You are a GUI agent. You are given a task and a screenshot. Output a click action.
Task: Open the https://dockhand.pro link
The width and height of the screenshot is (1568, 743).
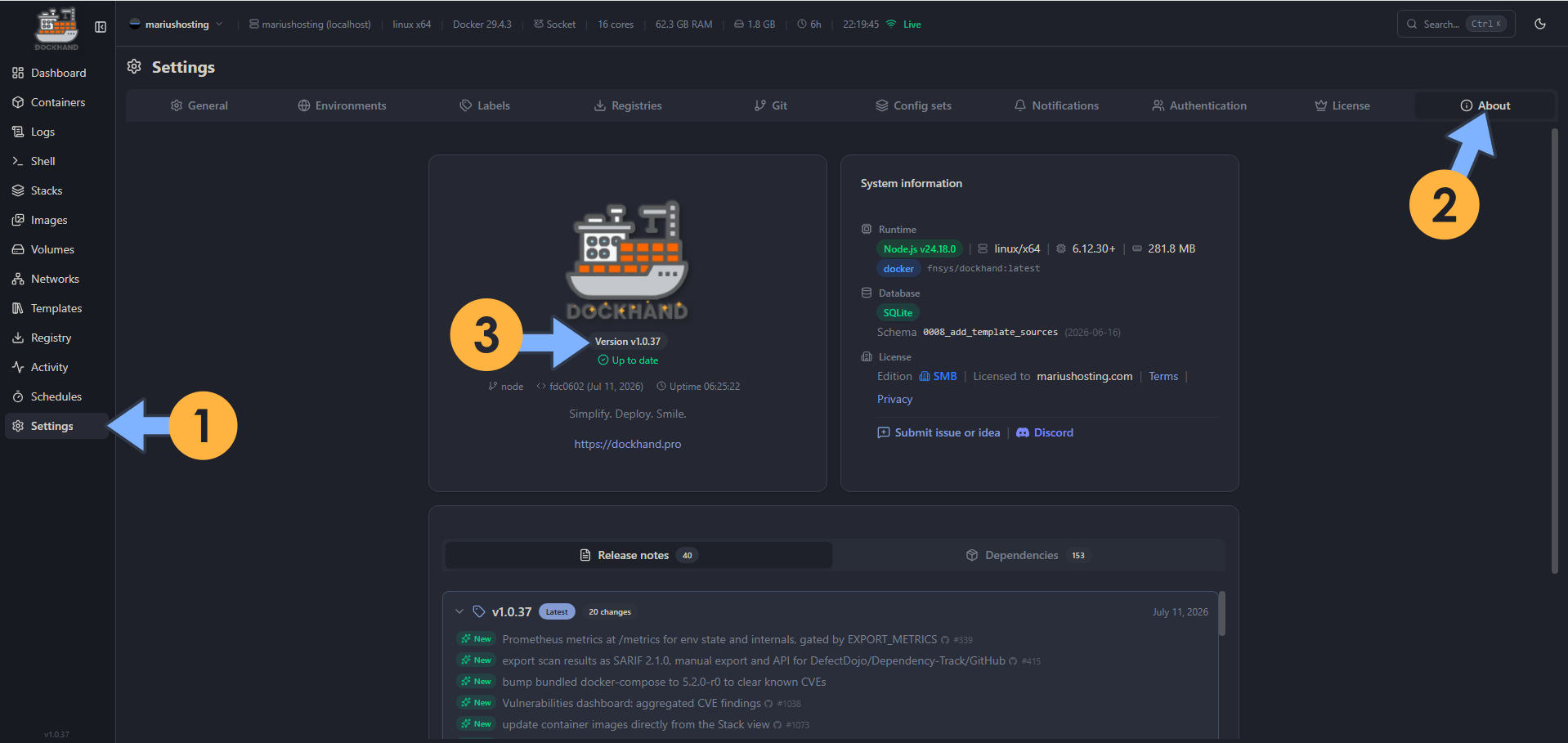tap(627, 444)
